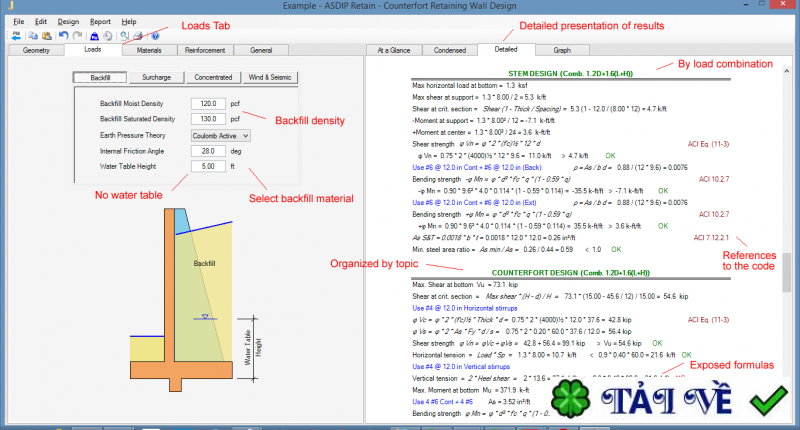Image resolution: width=800 pixels, height=430 pixels.
Task: Open the Design menu
Action: 68,21
